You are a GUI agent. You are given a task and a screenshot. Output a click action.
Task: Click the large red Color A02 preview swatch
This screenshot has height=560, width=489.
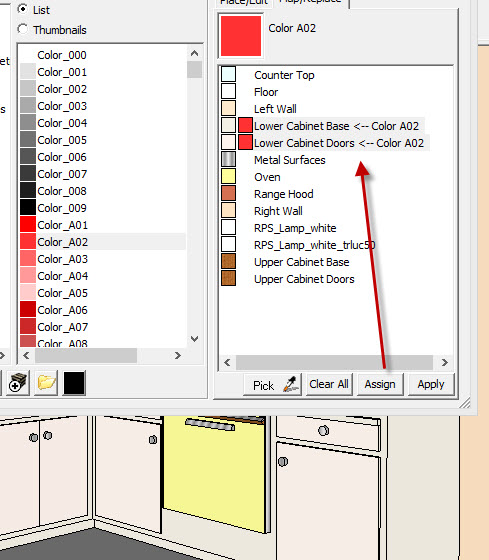(241, 36)
